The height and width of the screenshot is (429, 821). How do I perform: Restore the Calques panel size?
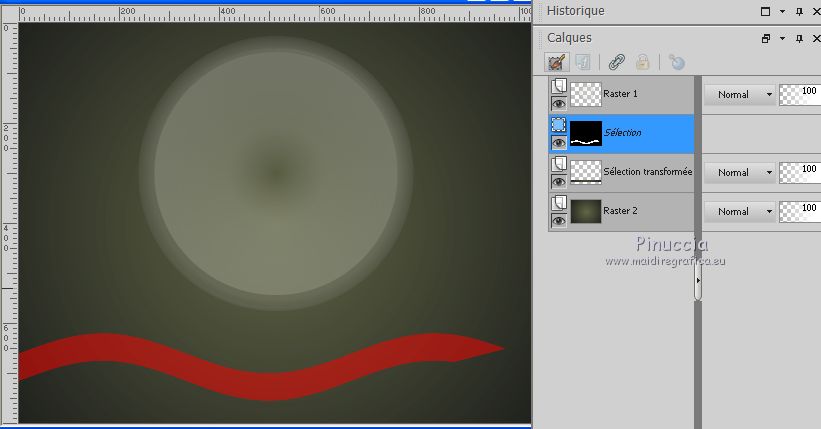(x=765, y=38)
